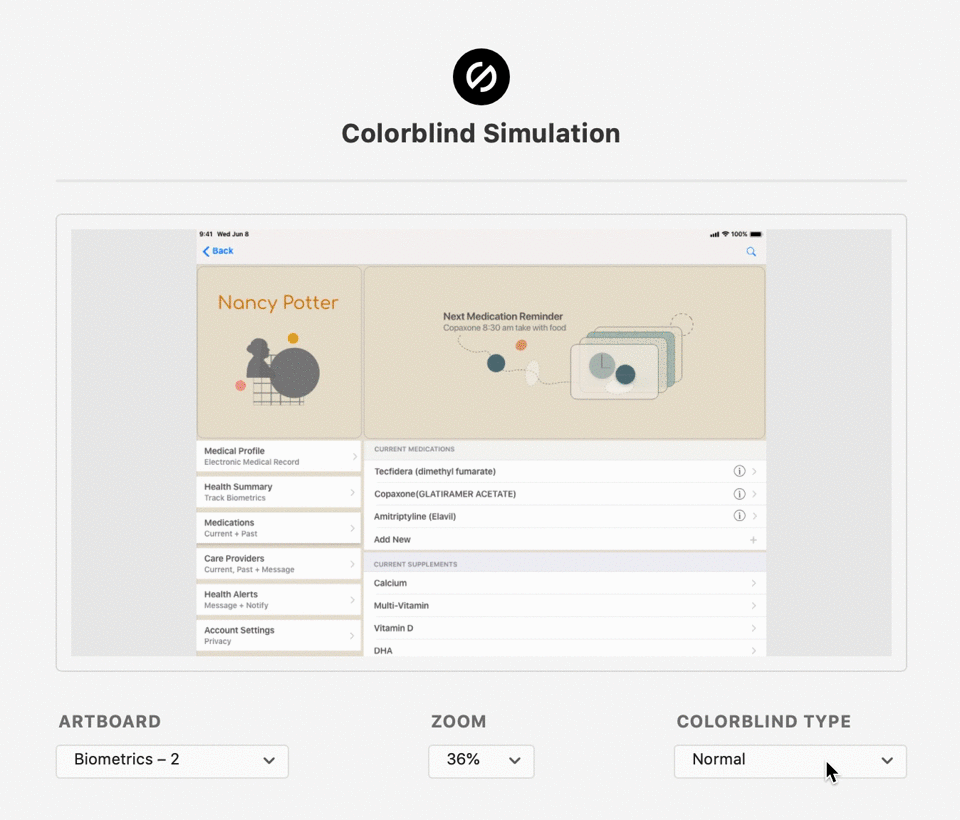Click the Nancy Potter profile card
The width and height of the screenshot is (960, 820).
[x=278, y=350]
